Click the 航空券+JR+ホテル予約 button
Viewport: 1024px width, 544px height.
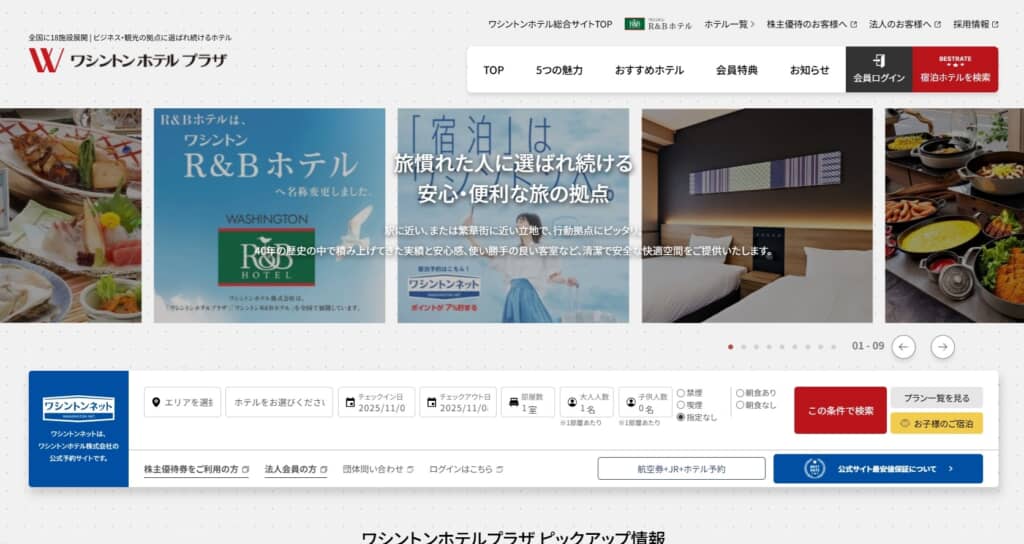[681, 468]
